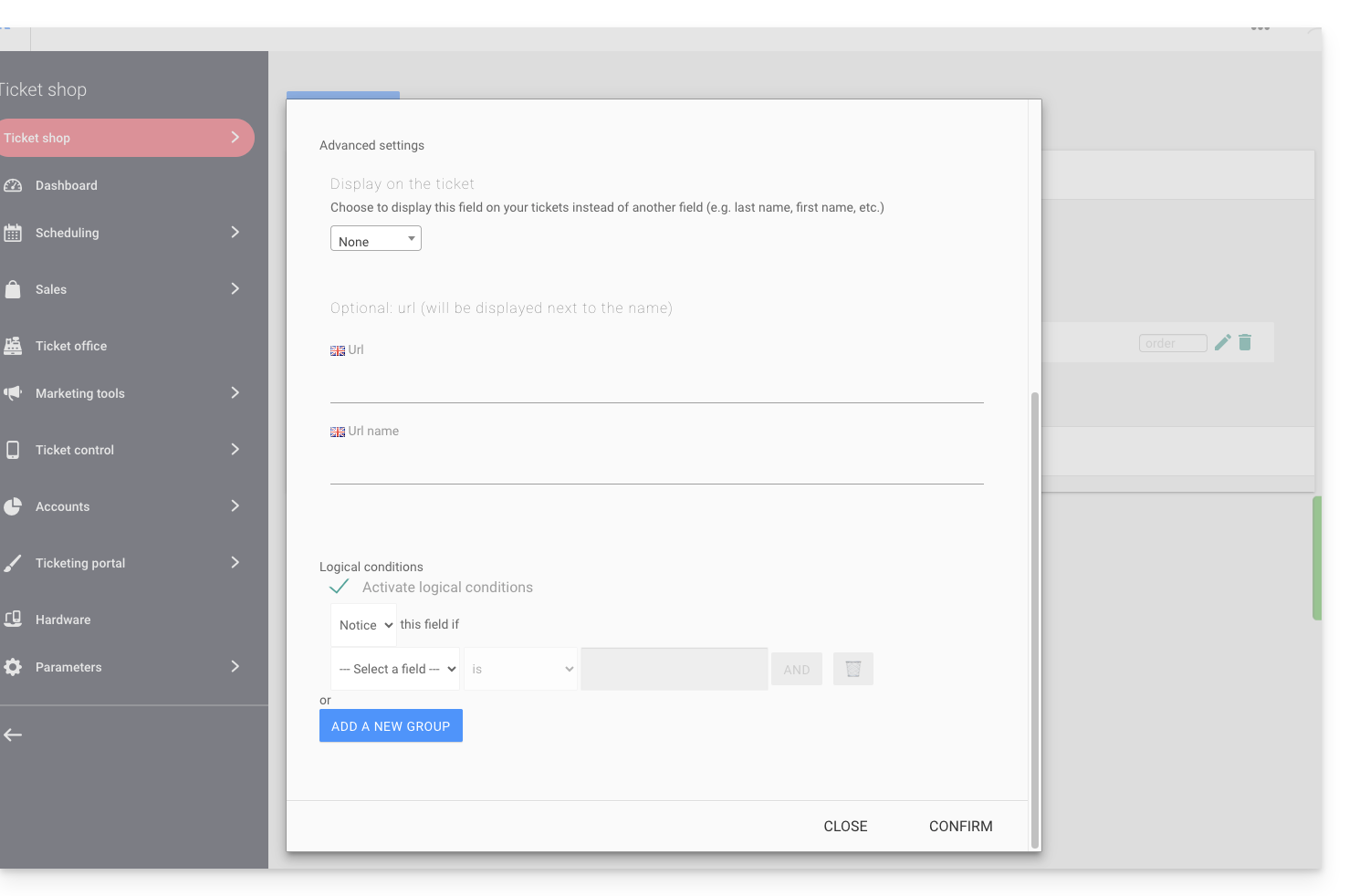Expand the Accounts menu
This screenshot has width=1349, height=896.
[x=235, y=506]
